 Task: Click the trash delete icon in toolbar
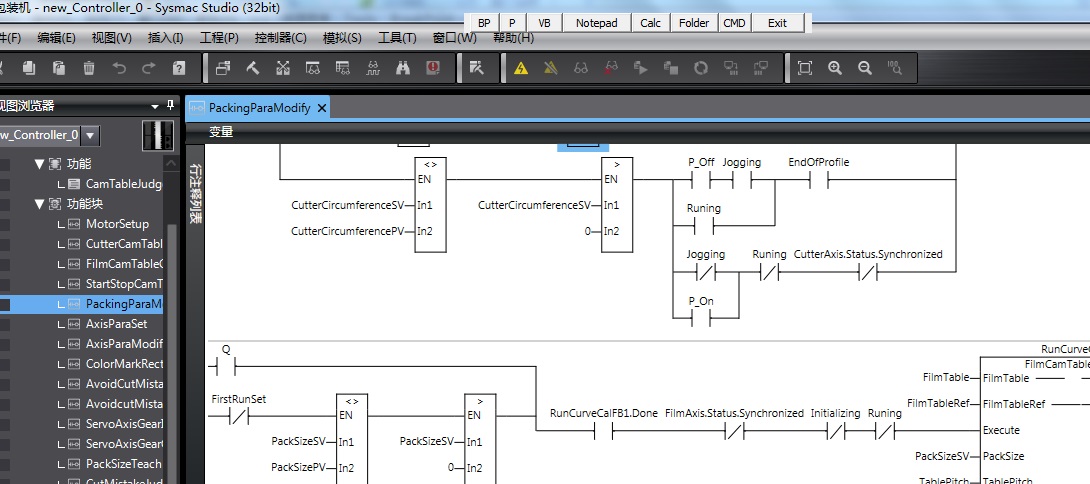coord(89,68)
